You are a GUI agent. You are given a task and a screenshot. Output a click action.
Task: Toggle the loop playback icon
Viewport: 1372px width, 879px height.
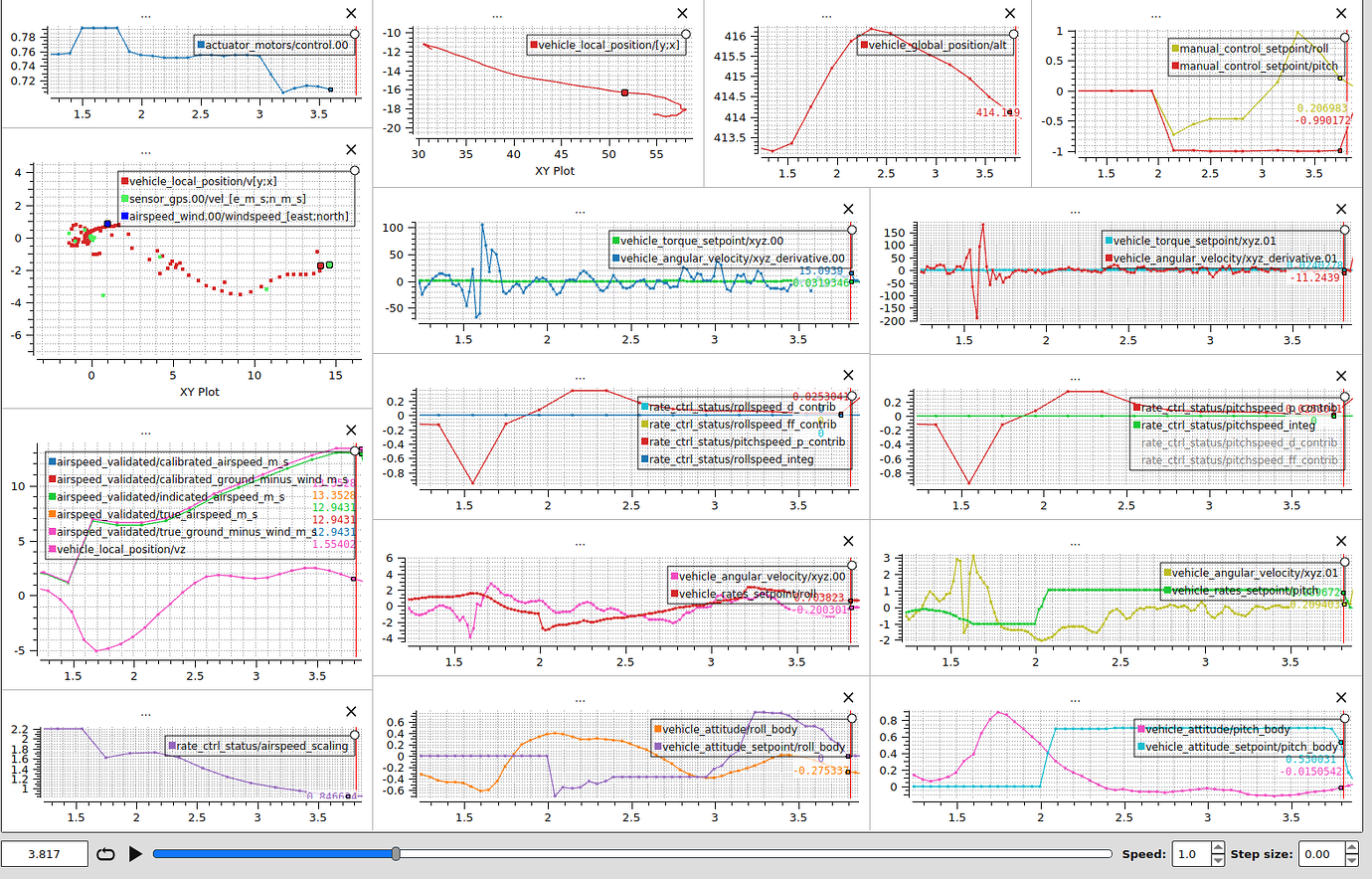click(105, 853)
